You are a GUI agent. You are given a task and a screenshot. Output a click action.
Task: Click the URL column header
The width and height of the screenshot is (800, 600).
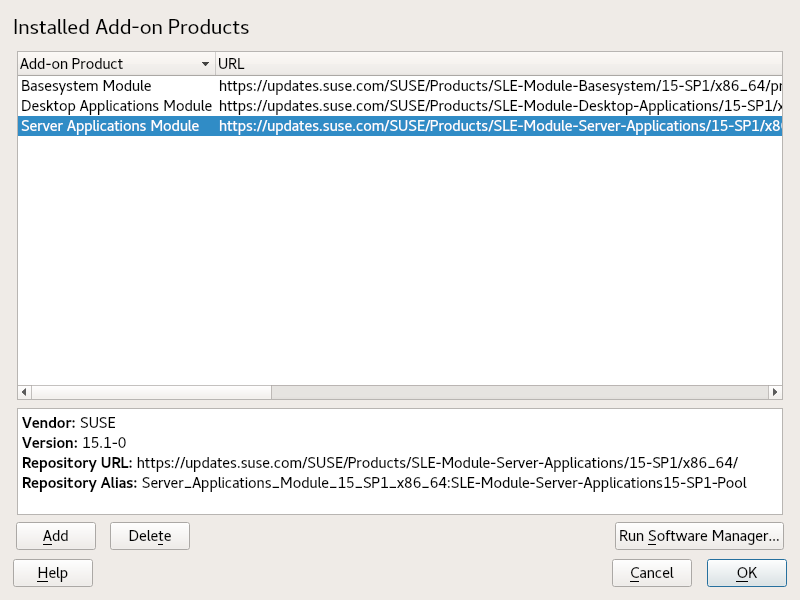[498, 64]
